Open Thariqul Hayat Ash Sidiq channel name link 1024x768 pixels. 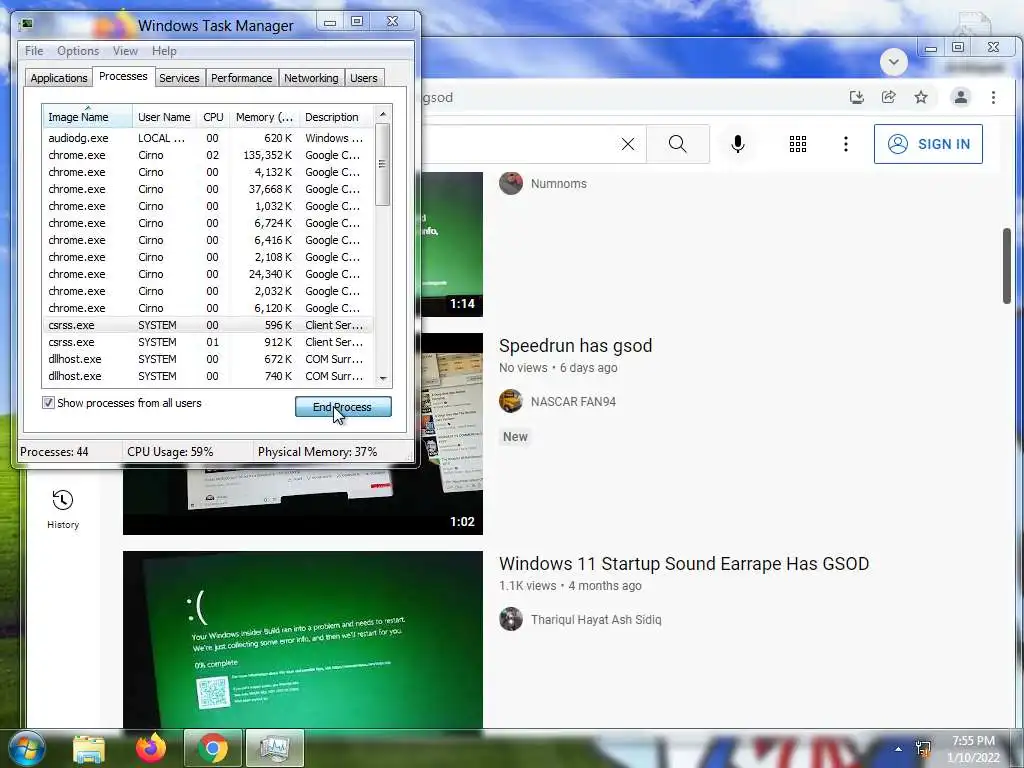click(596, 620)
